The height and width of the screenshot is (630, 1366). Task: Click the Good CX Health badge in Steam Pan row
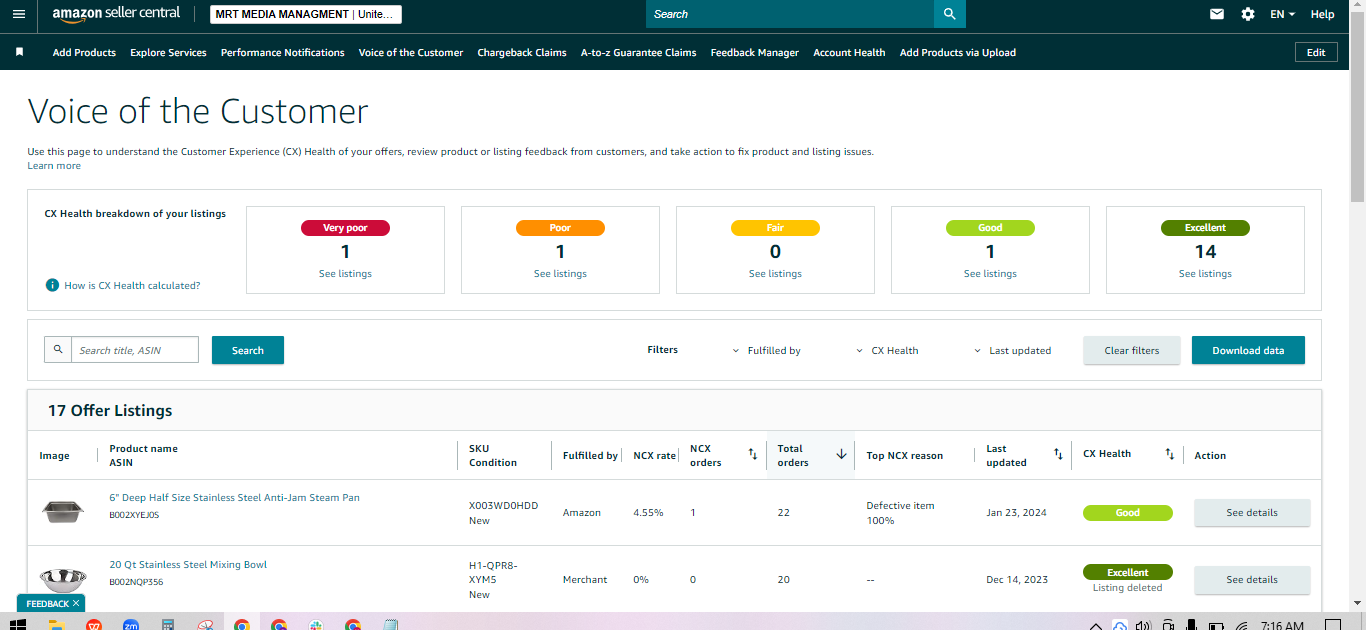1128,512
